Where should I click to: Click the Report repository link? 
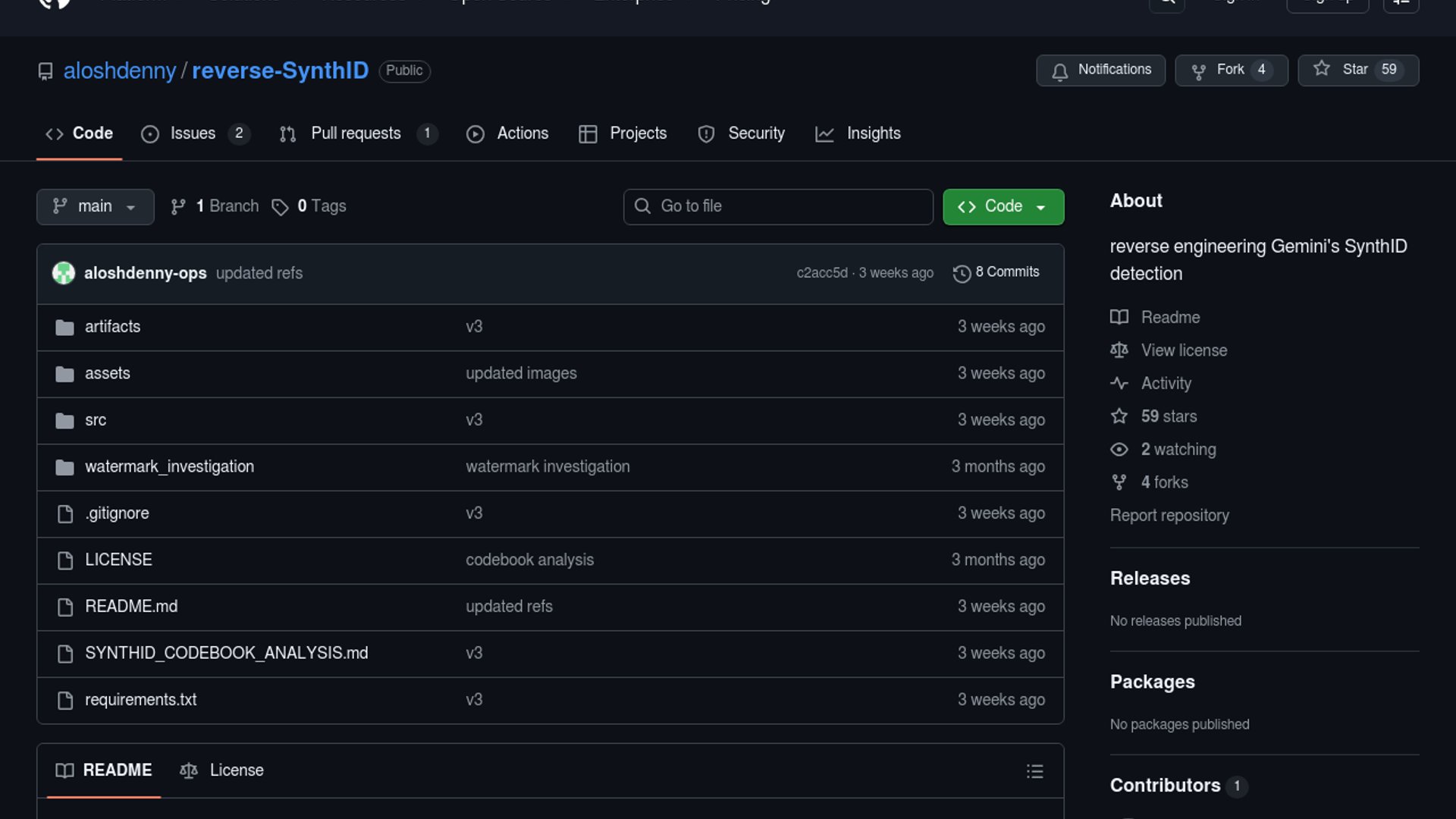click(x=1169, y=516)
